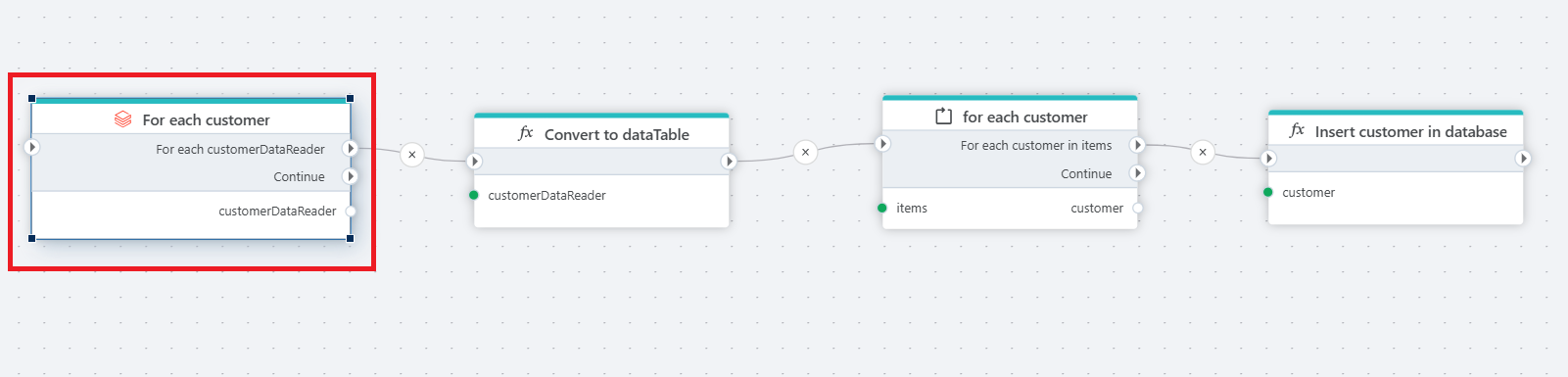Click 'Continue' label on first For each customer node
The height and width of the screenshot is (377, 1568).
pyautogui.click(x=300, y=176)
